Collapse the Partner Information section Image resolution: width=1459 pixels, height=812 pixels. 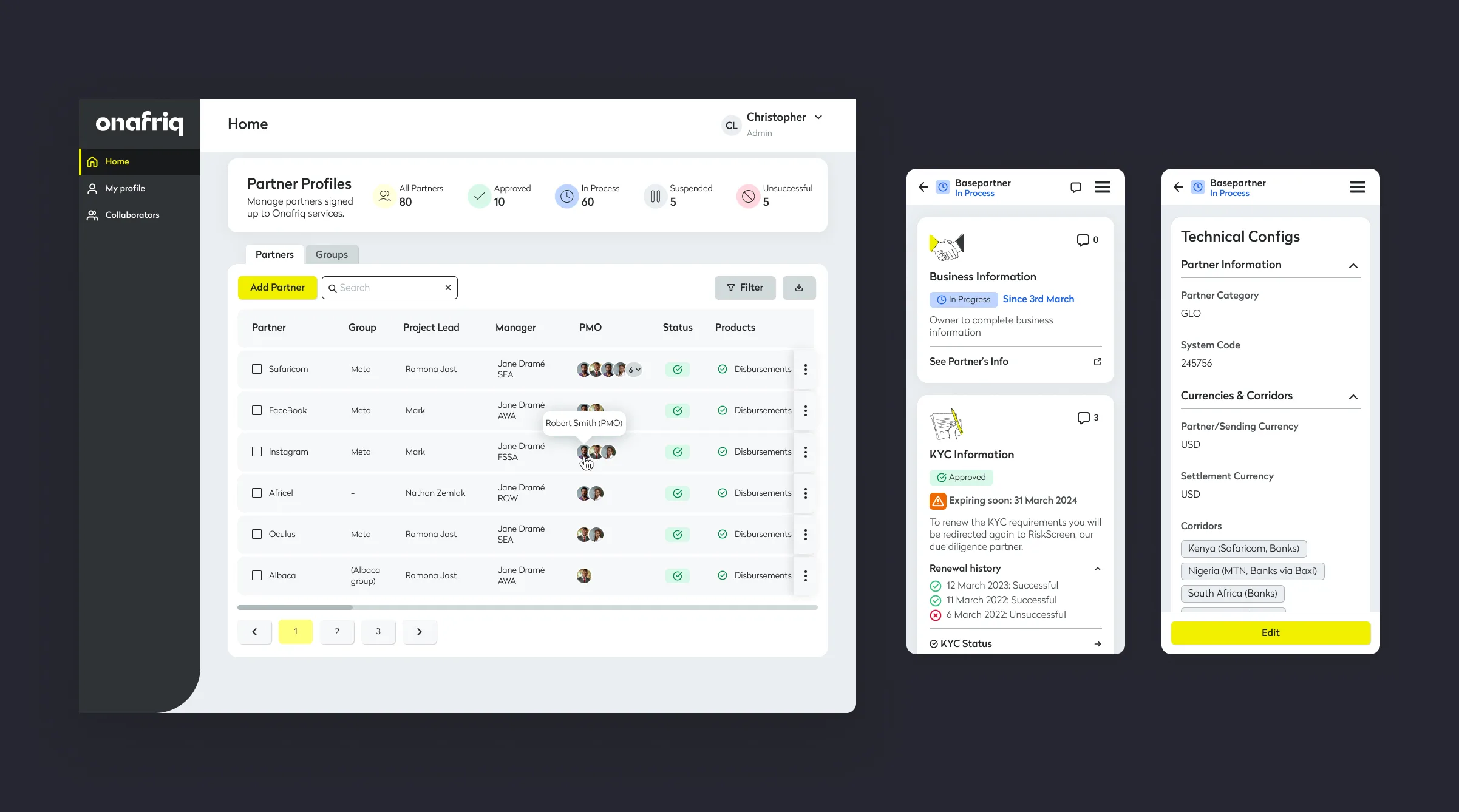pyautogui.click(x=1353, y=266)
